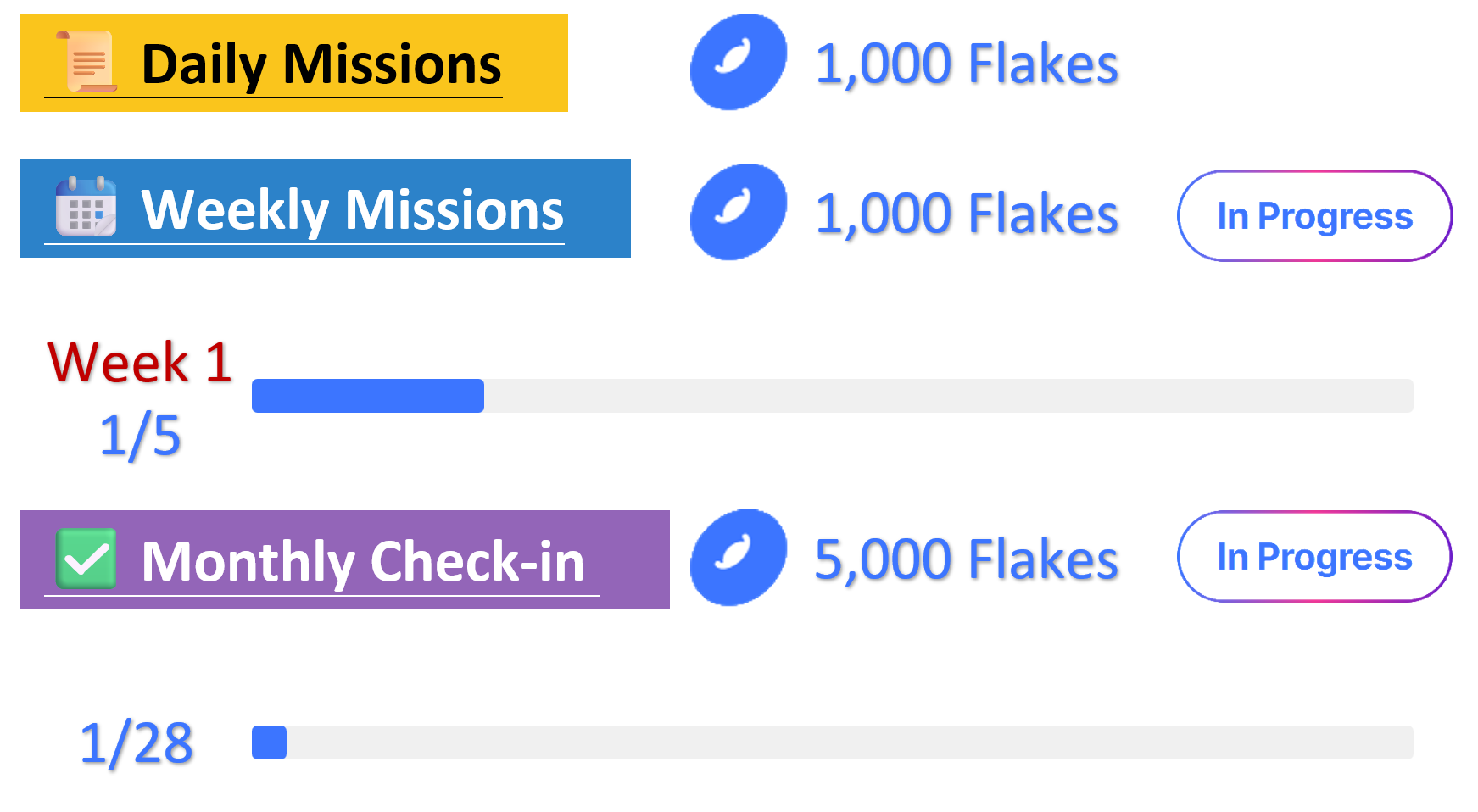This screenshot has height=812, width=1478.
Task: Click the green checkmark Monthly Check-in icon
Action: pos(86,558)
